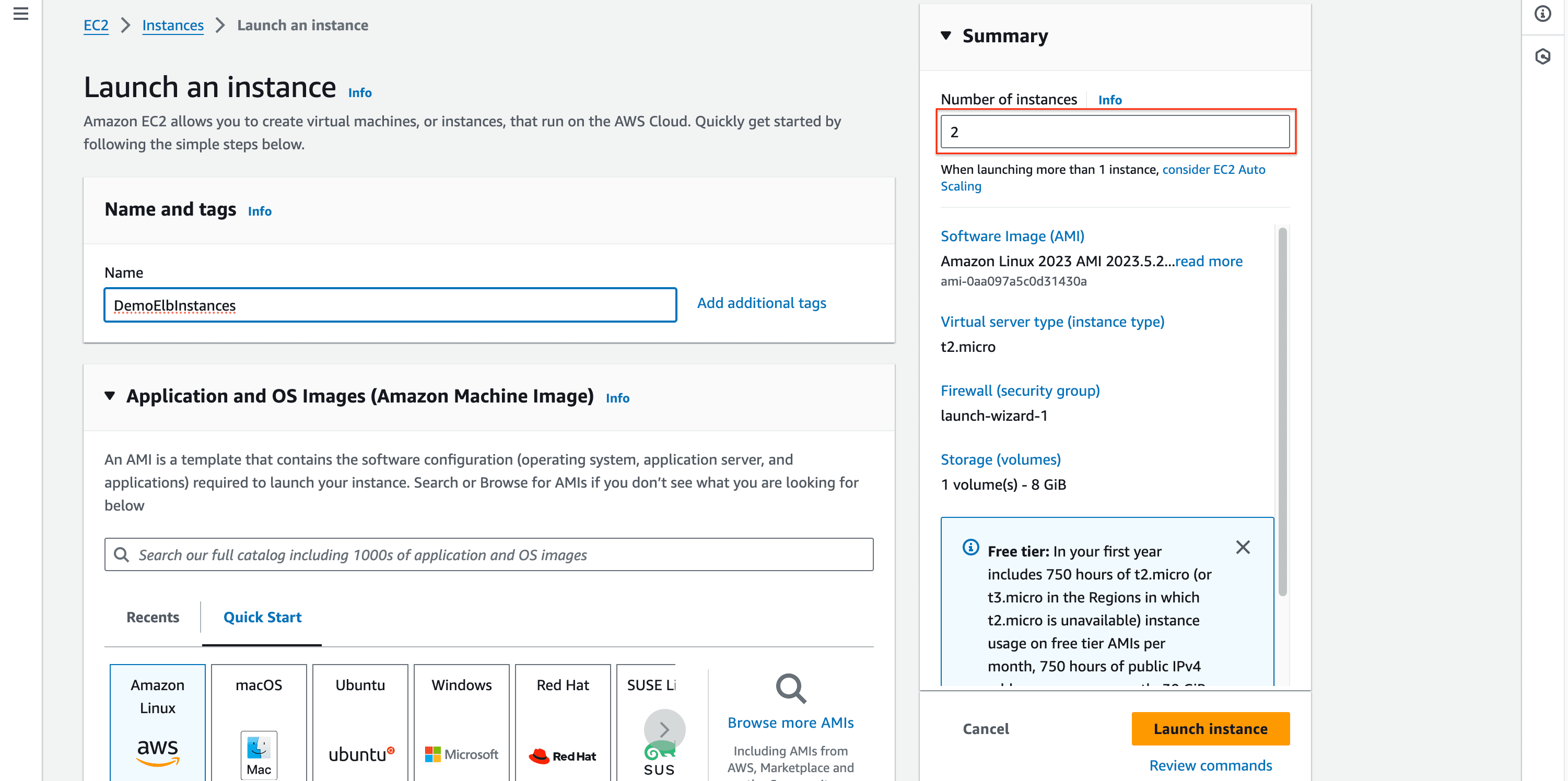
Task: Open the hamburger navigation menu
Action: (x=21, y=14)
